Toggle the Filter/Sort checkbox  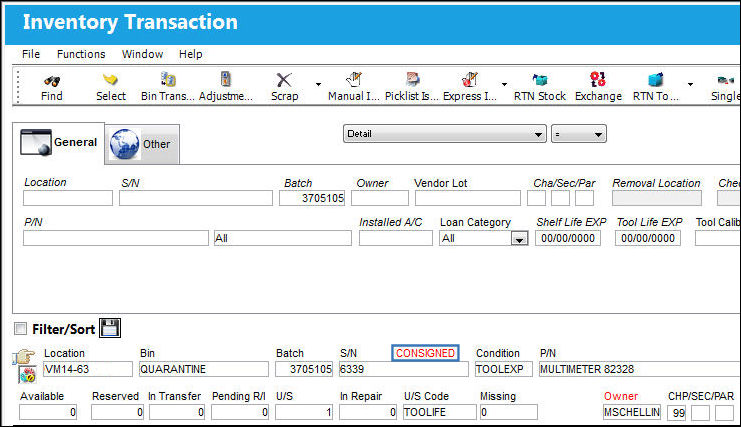(x=20, y=328)
